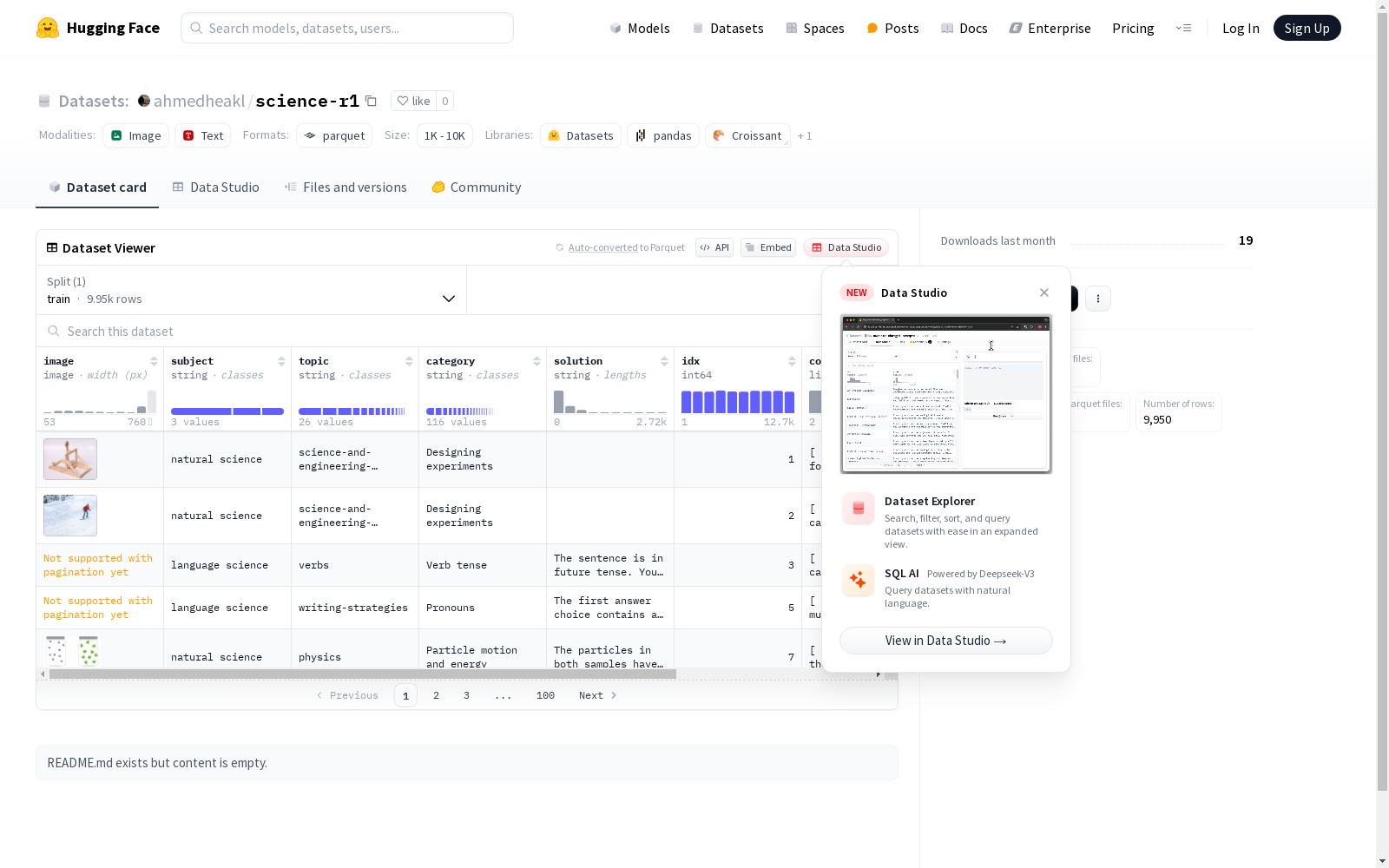The width and height of the screenshot is (1389, 868).
Task: Open the three-dot options menu
Action: 1098,299
